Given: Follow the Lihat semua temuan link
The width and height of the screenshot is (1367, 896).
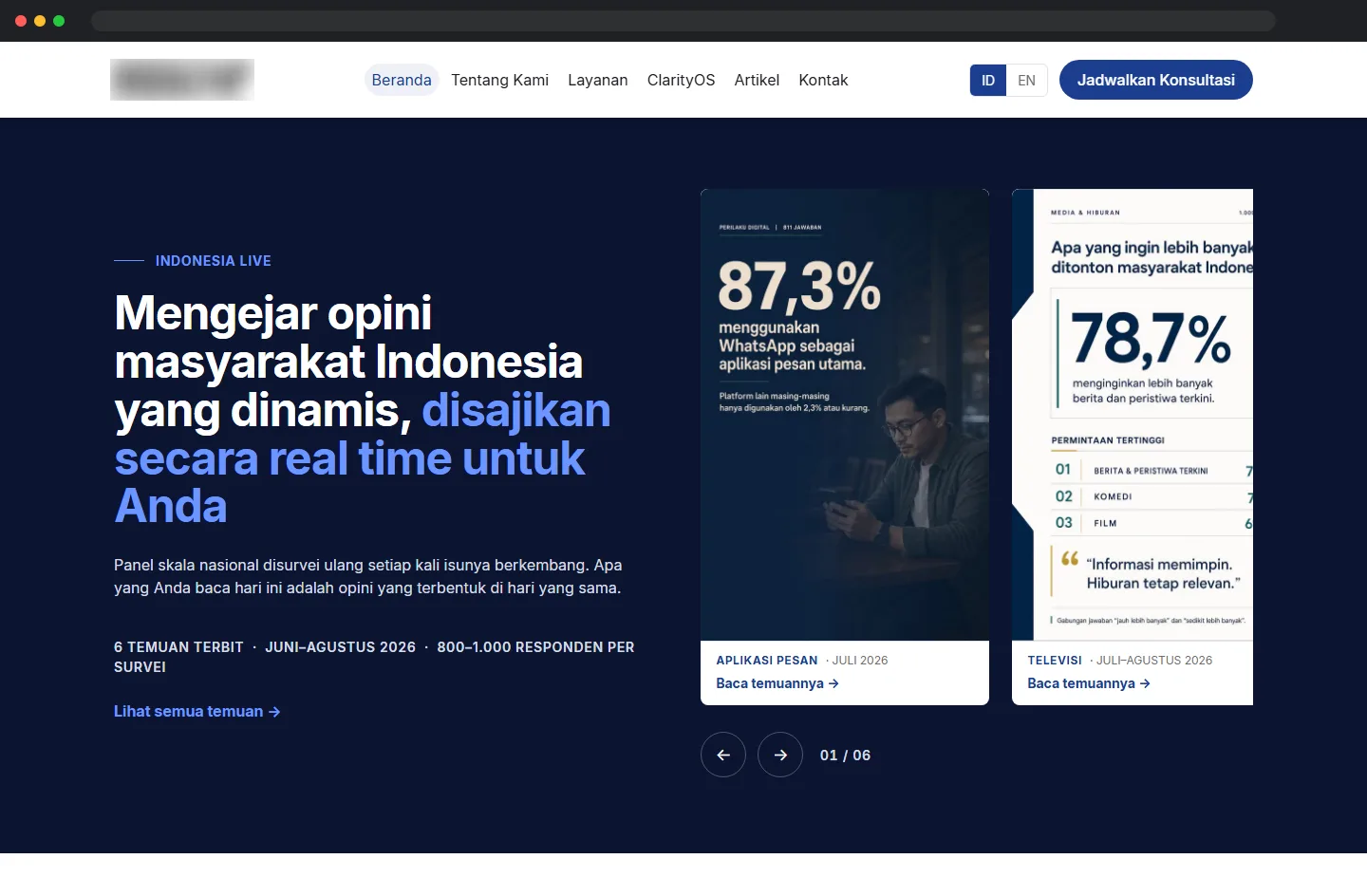Looking at the screenshot, I should point(197,711).
